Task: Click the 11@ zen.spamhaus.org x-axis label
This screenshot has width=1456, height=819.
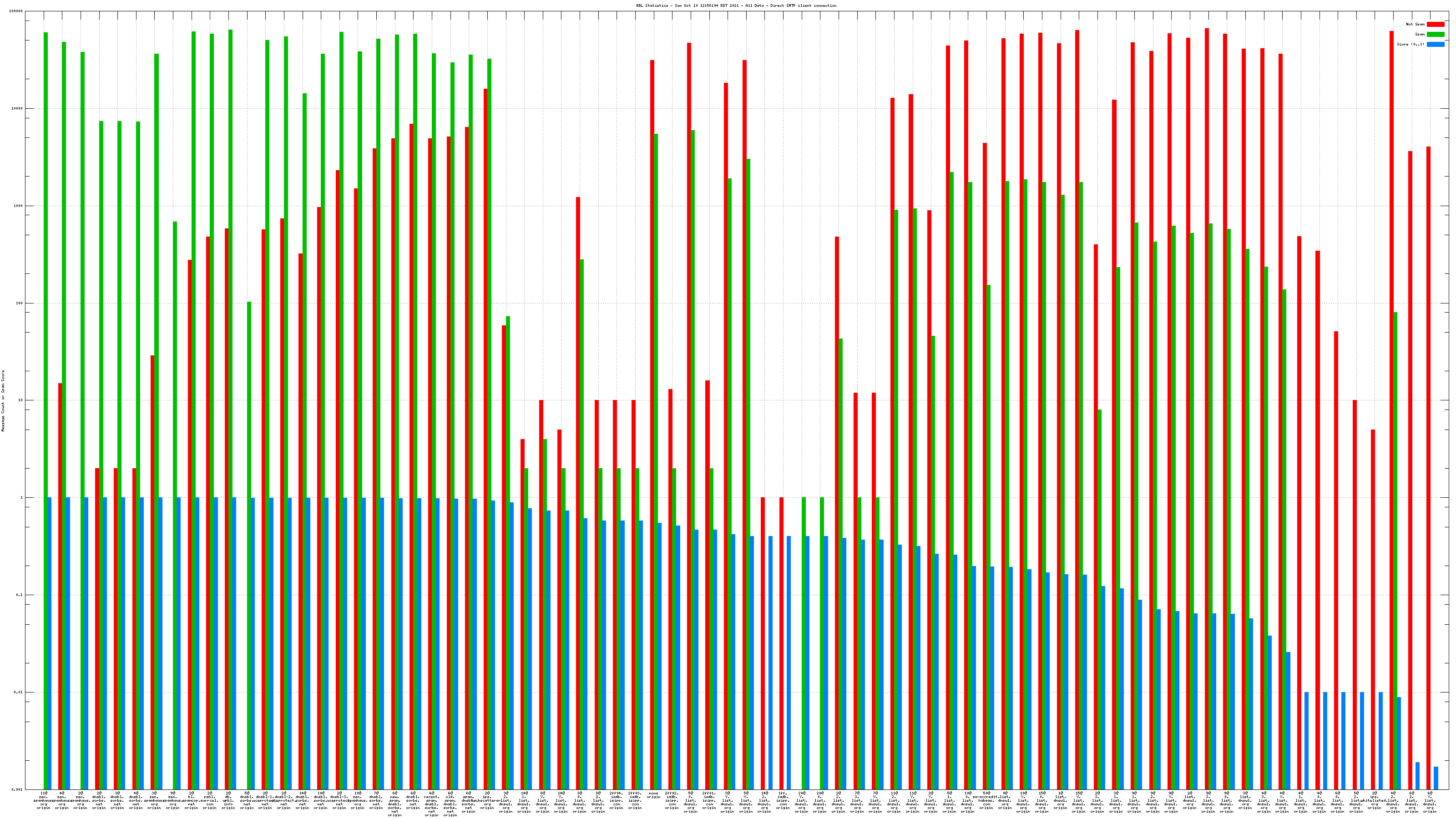Action: 44,800
